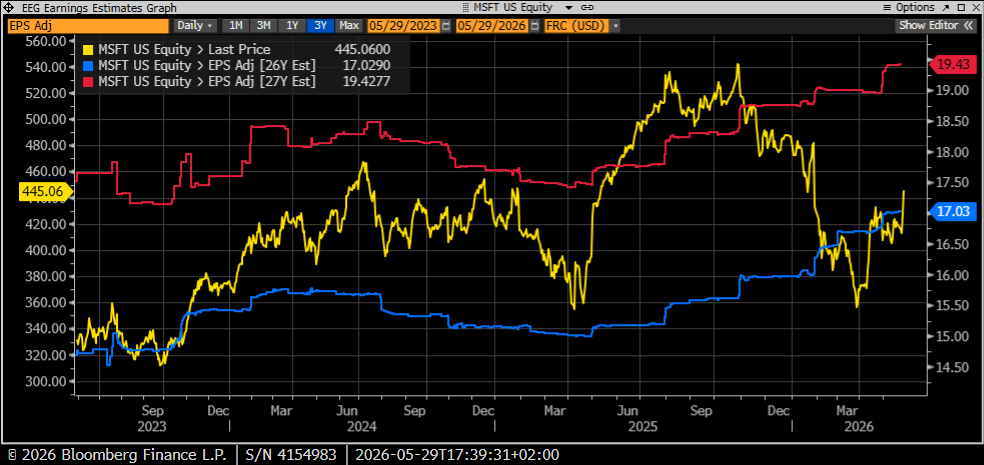This screenshot has width=984, height=465.
Task: Click the 2025 year label on x-axis
Action: [643, 427]
